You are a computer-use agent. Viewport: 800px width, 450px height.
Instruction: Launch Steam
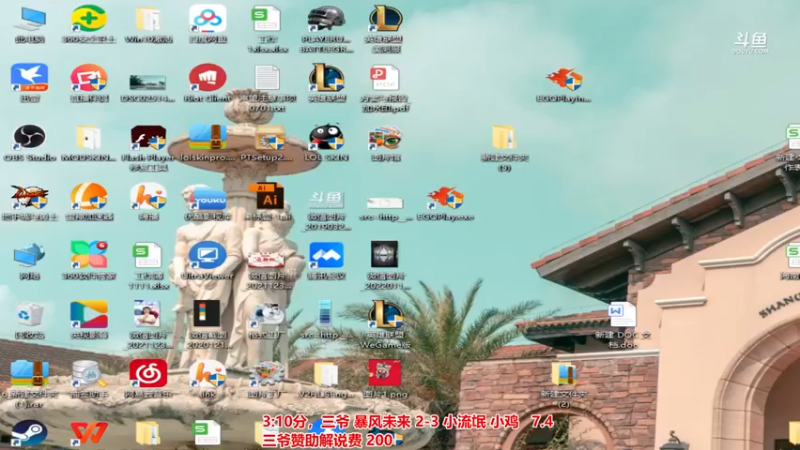point(30,433)
